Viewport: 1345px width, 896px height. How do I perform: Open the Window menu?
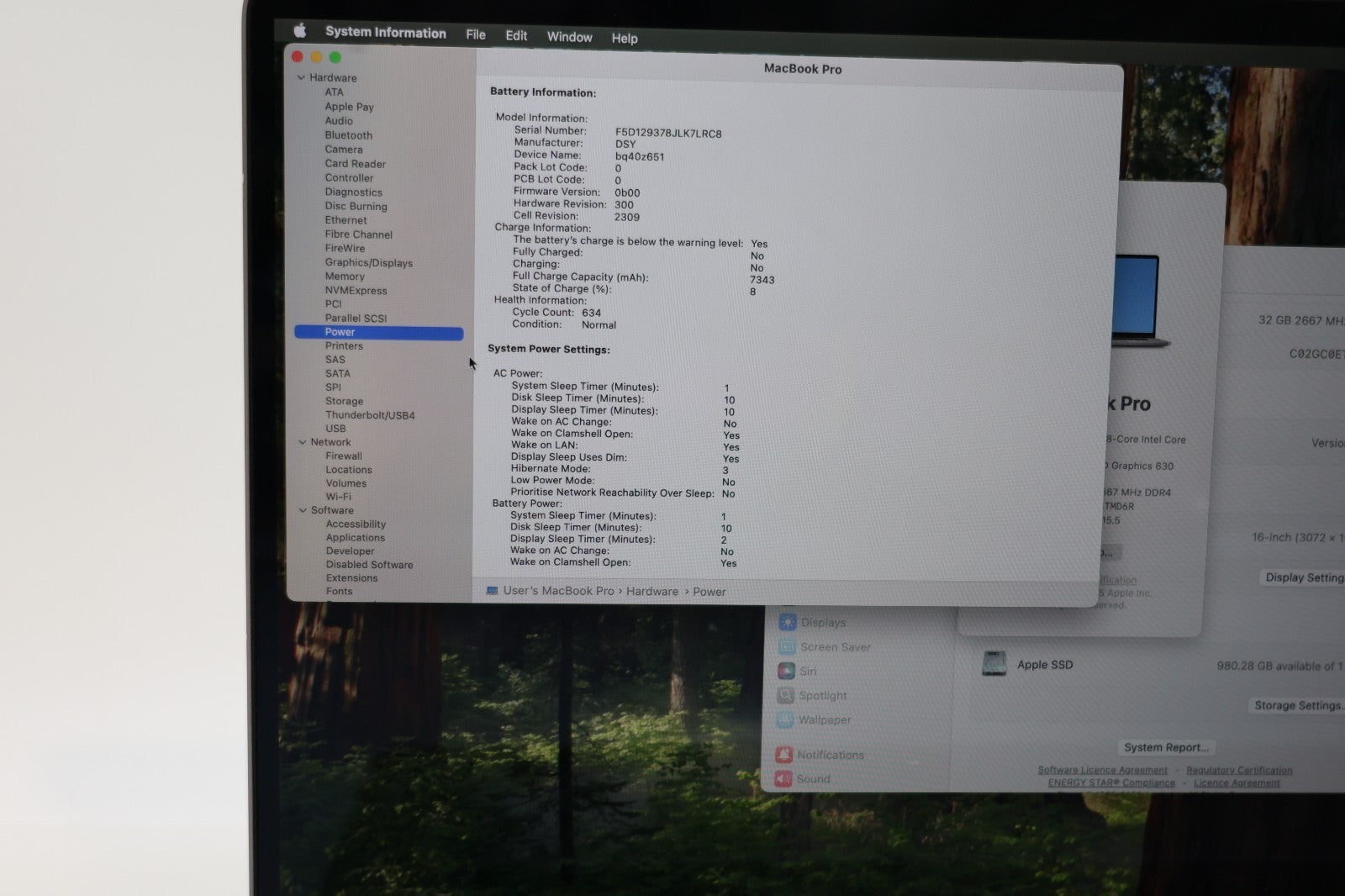[570, 37]
